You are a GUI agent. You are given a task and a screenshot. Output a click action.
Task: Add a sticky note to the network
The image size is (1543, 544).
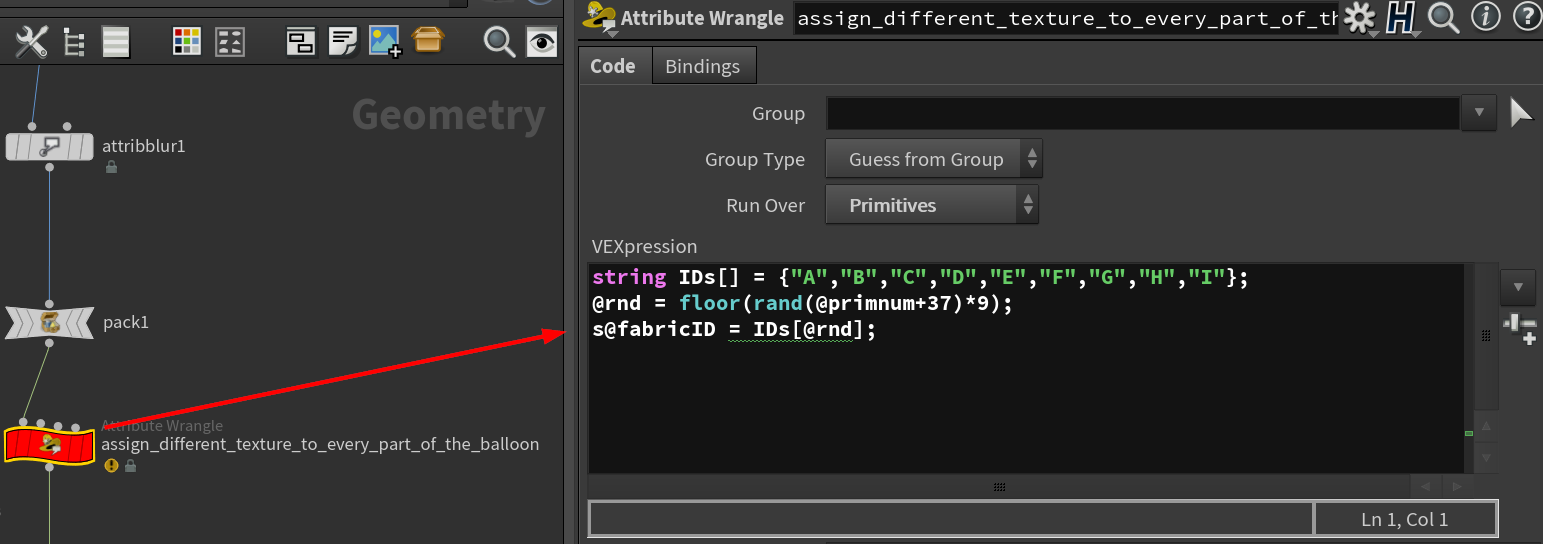[x=344, y=41]
